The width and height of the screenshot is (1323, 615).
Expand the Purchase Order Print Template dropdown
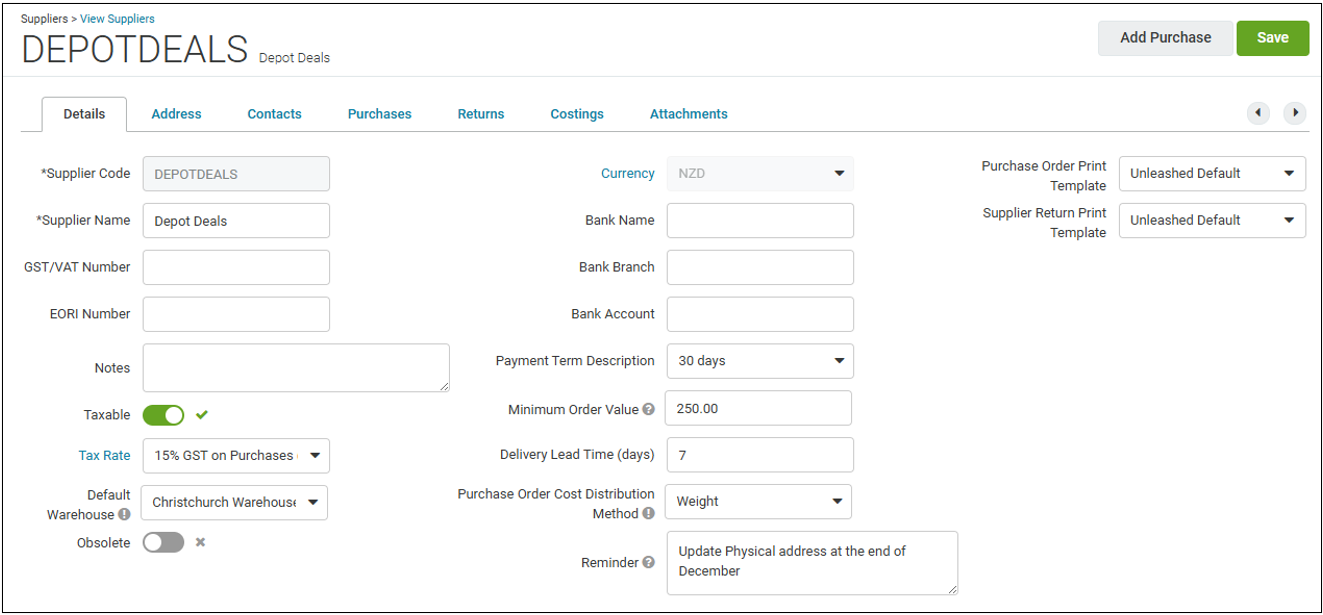pos(1212,173)
